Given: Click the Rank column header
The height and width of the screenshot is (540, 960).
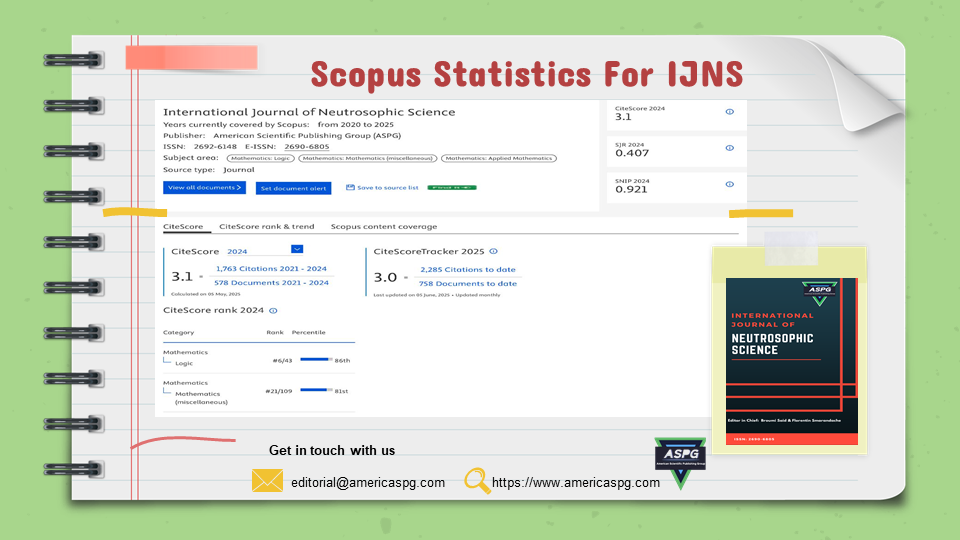Looking at the screenshot, I should click(275, 332).
